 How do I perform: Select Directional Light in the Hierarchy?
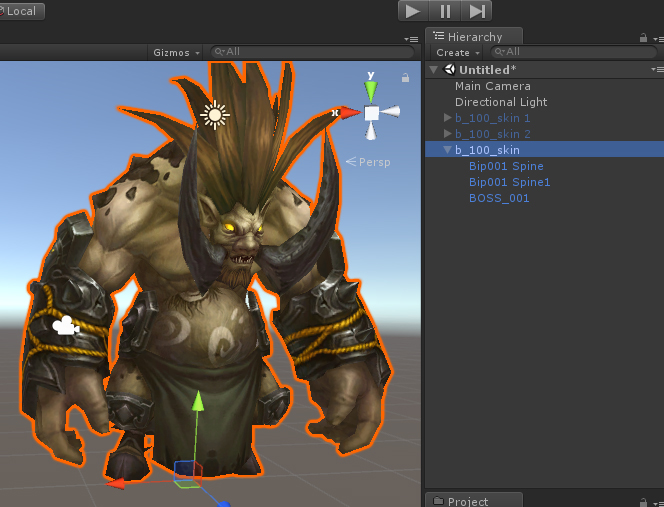coord(501,102)
